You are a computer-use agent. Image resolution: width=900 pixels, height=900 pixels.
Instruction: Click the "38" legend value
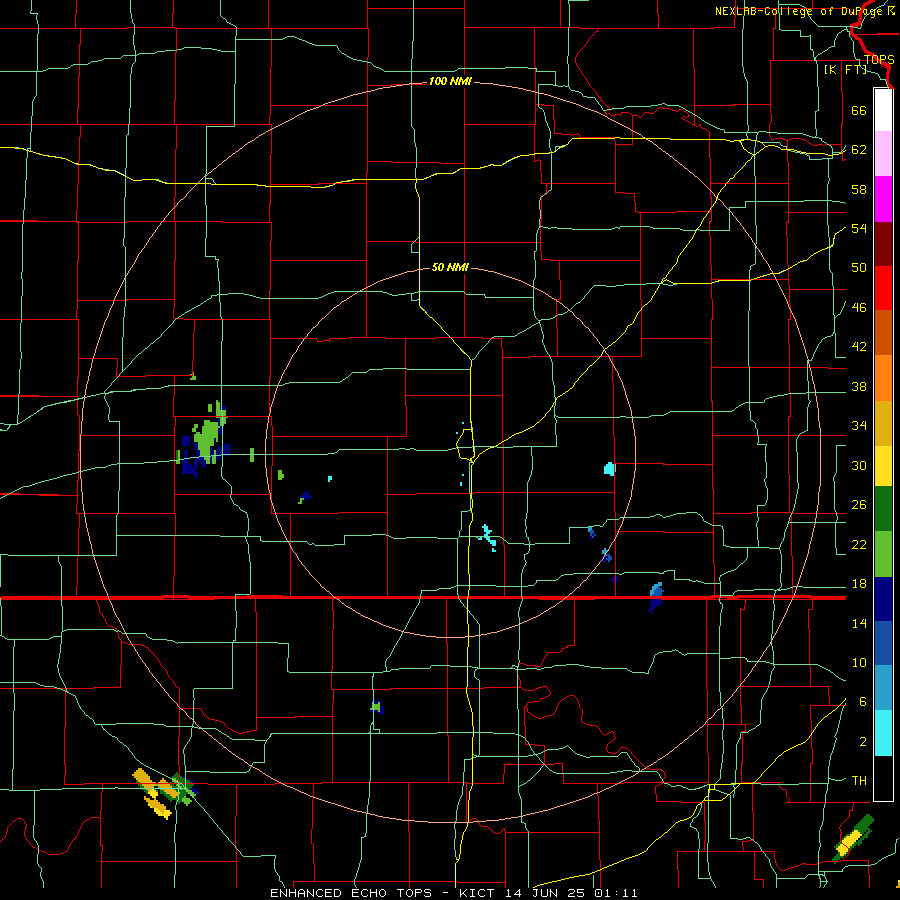tap(859, 387)
